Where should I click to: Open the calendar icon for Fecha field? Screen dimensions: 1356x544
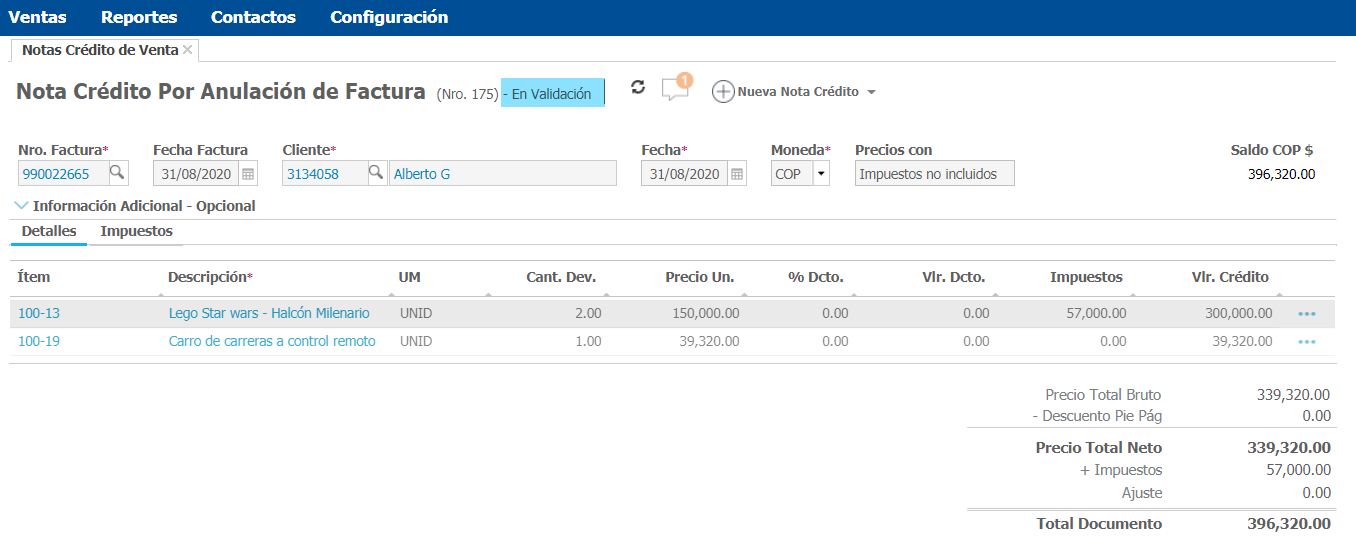[x=737, y=174]
